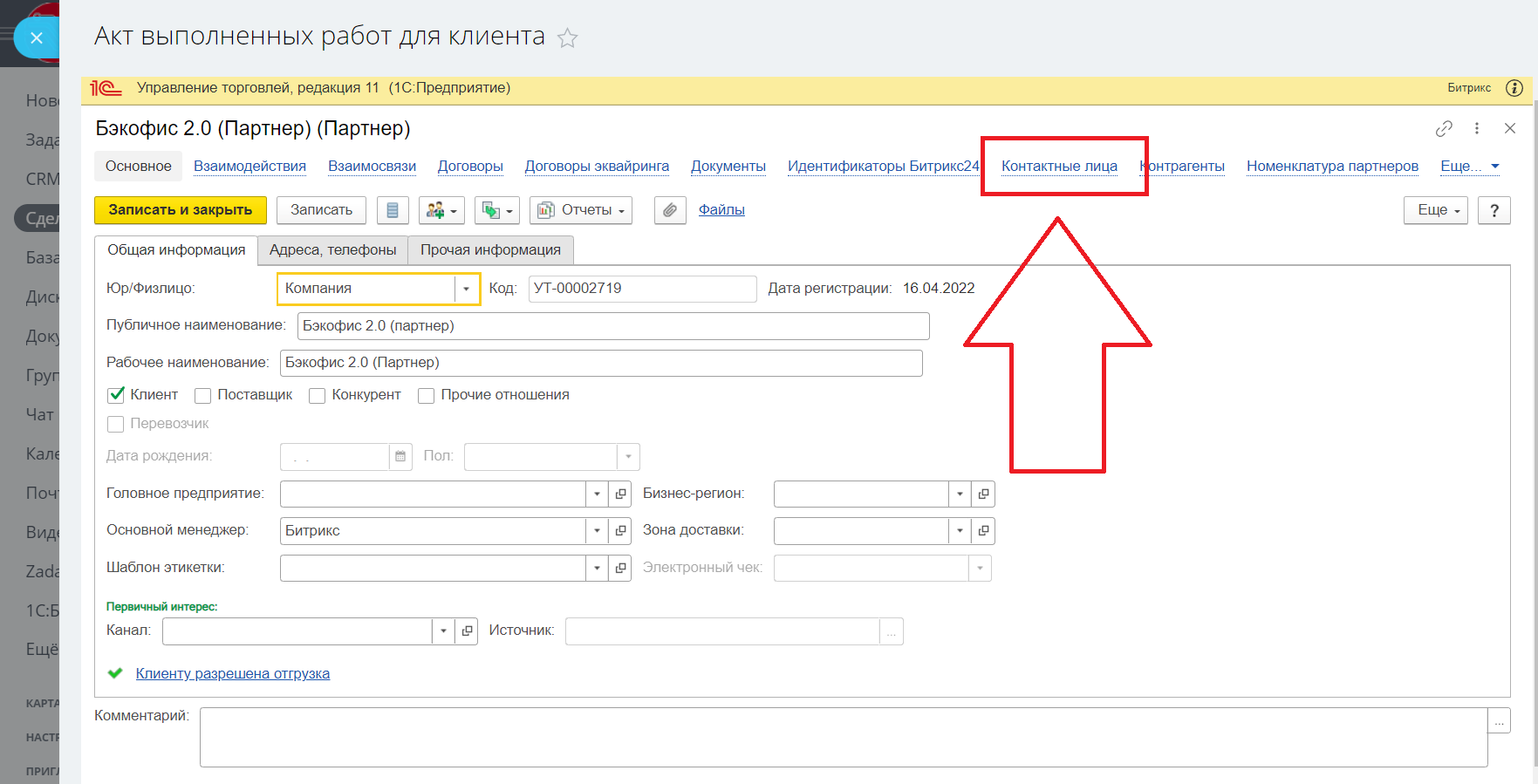1538x784 pixels.
Task: Expand Основной менеджер dropdown arrow
Action: pos(597,531)
